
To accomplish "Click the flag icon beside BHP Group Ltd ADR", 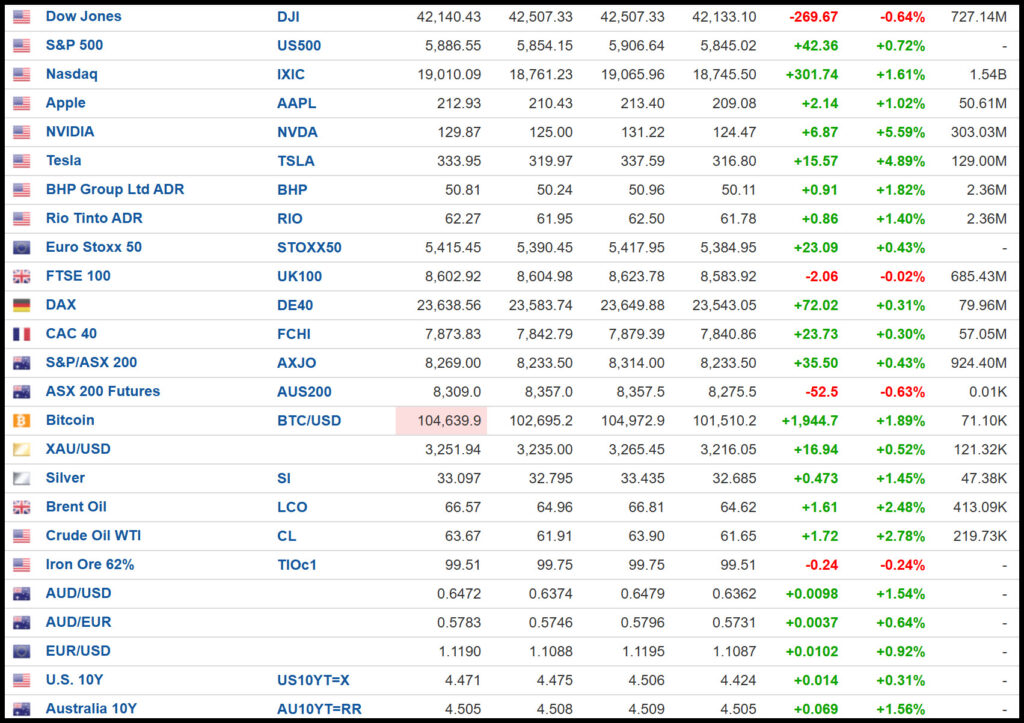I will click(22, 190).
